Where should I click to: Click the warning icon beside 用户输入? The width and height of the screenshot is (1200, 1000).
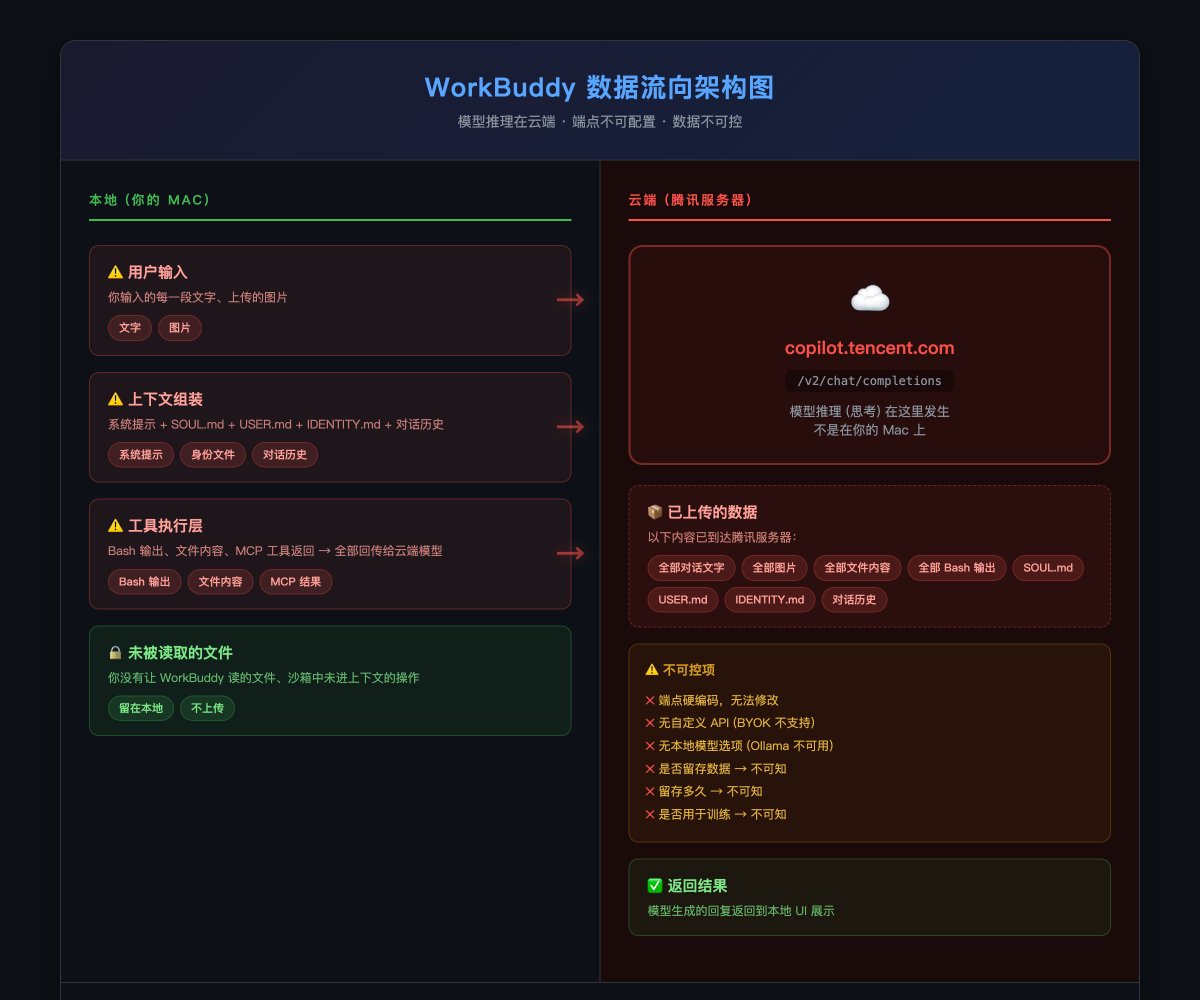115,272
